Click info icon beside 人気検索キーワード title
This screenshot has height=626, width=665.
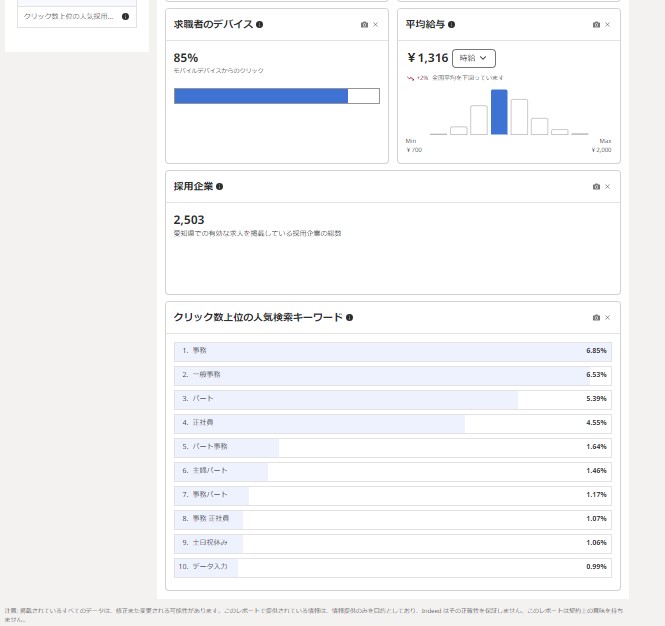(349, 317)
